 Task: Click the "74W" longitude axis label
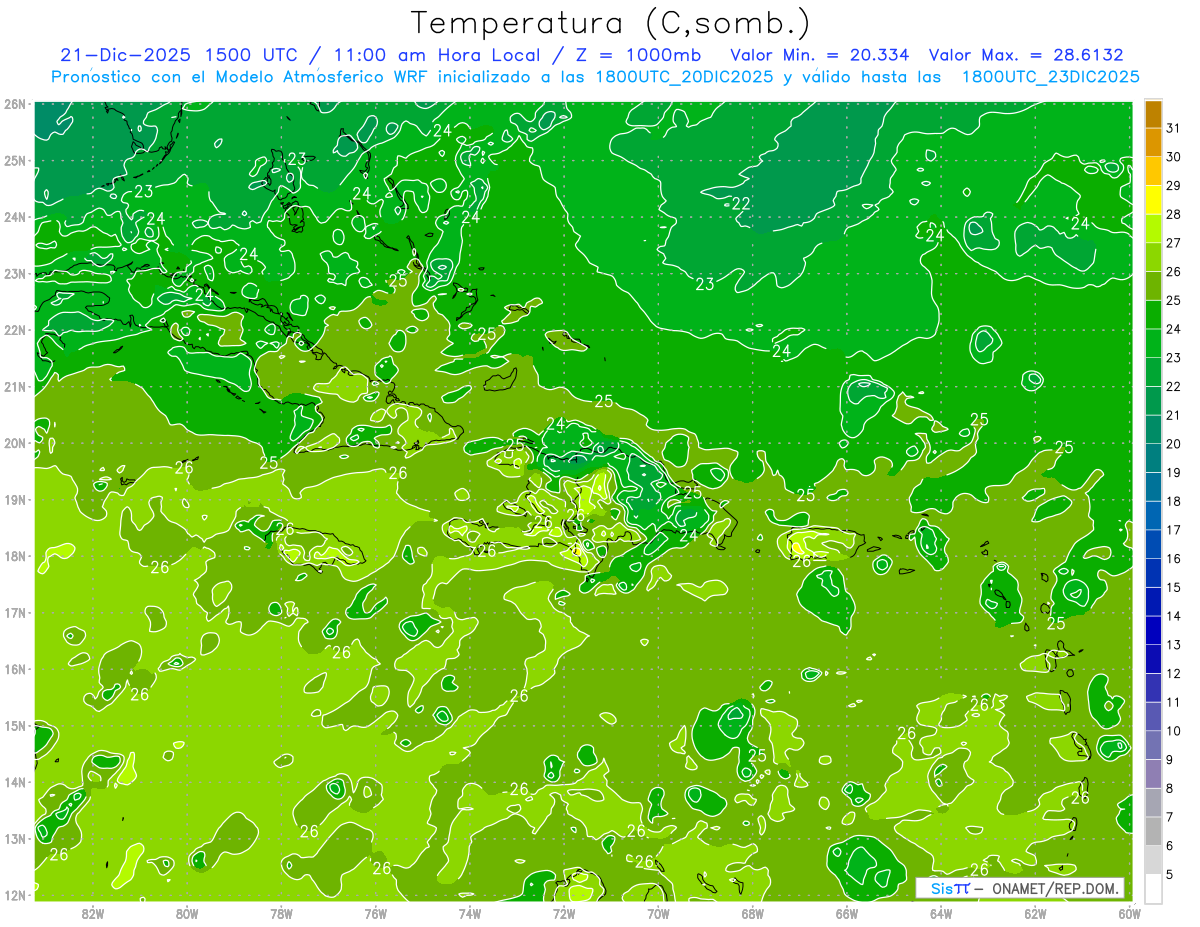[x=470, y=912]
